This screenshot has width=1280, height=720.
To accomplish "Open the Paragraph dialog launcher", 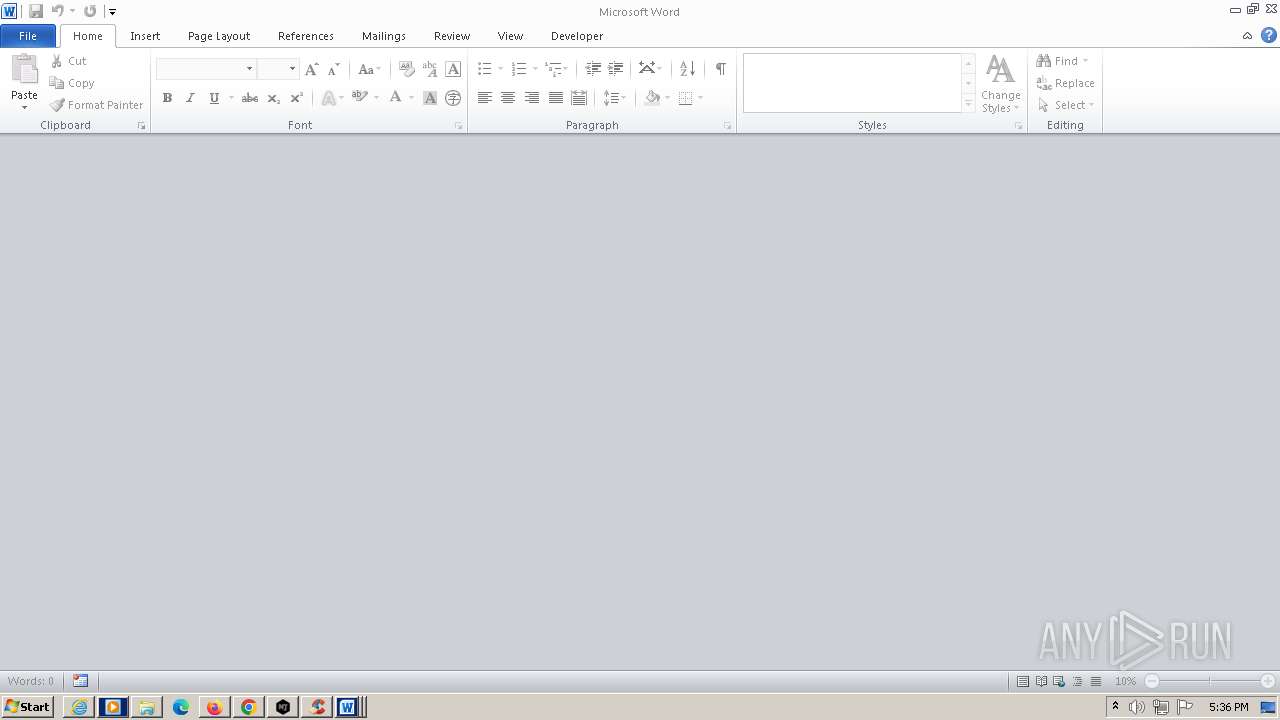I will coord(727,126).
